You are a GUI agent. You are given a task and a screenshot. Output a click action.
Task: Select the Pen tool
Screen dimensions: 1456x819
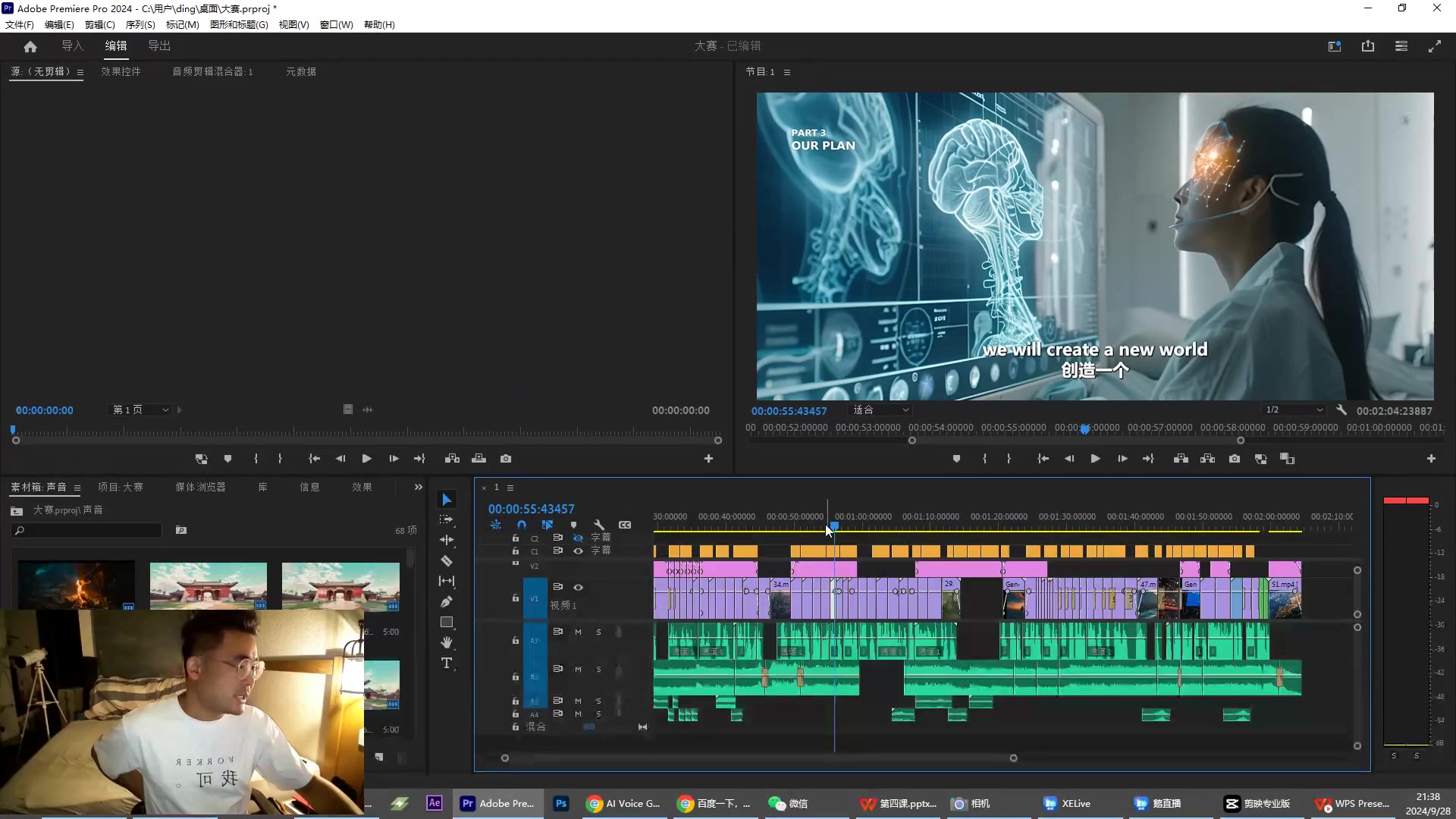point(447,601)
